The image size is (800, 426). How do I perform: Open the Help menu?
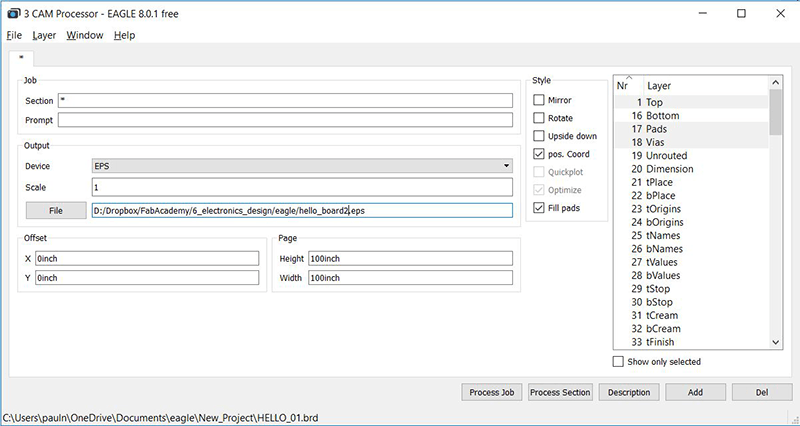coord(124,35)
